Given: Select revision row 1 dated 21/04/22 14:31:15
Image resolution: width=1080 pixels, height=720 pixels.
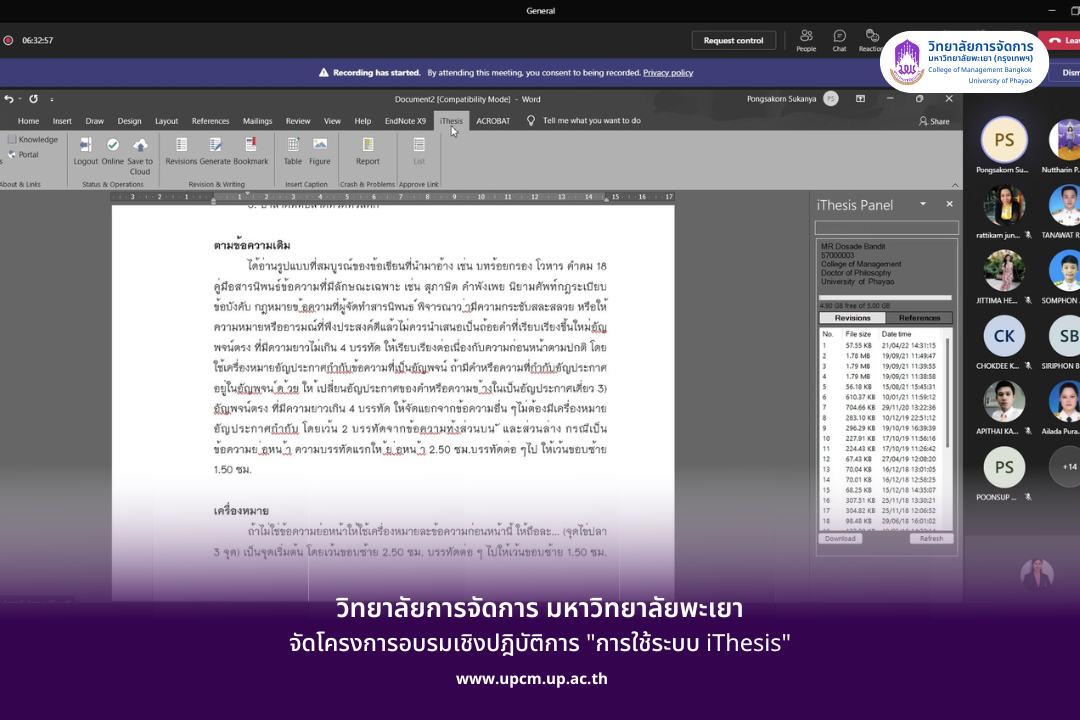Looking at the screenshot, I should pyautogui.click(x=882, y=346).
